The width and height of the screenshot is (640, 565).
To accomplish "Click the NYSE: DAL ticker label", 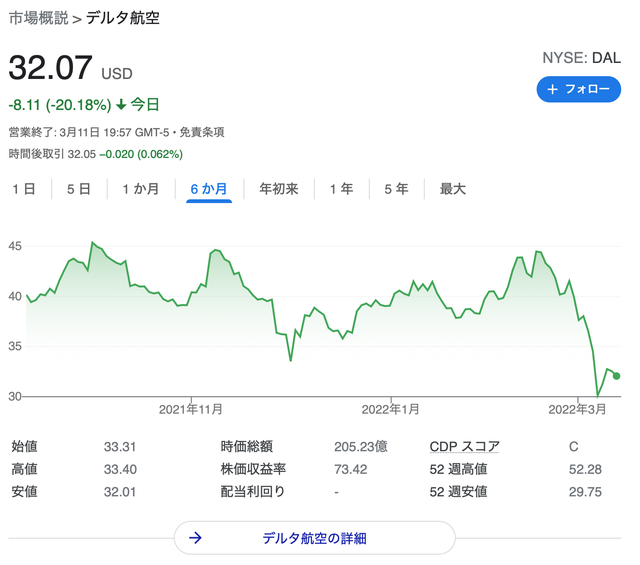I will tap(582, 58).
